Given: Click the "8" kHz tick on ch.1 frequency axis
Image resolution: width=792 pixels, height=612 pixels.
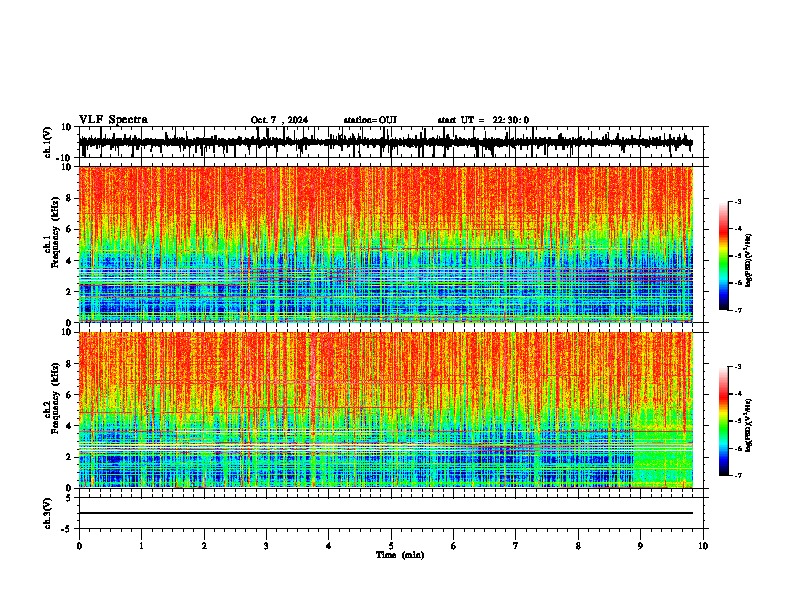Looking at the screenshot, I should (x=69, y=198).
